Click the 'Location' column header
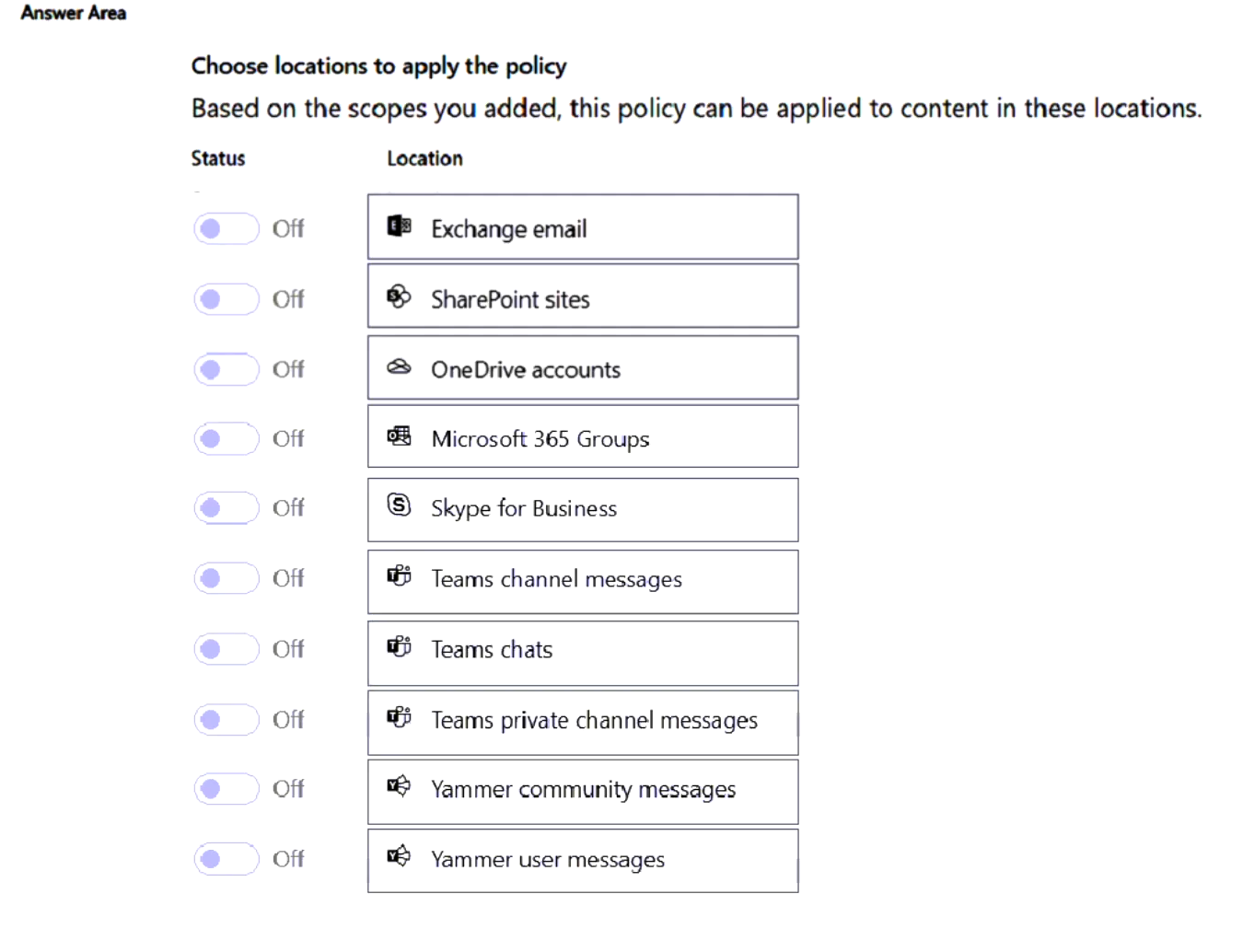1243x952 pixels. click(x=424, y=158)
